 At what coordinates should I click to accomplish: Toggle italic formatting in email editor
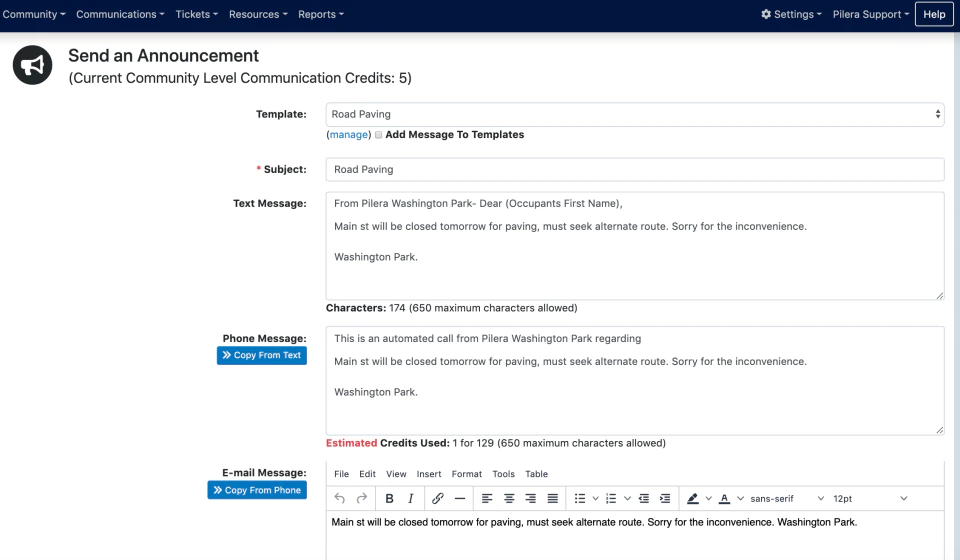(x=411, y=499)
